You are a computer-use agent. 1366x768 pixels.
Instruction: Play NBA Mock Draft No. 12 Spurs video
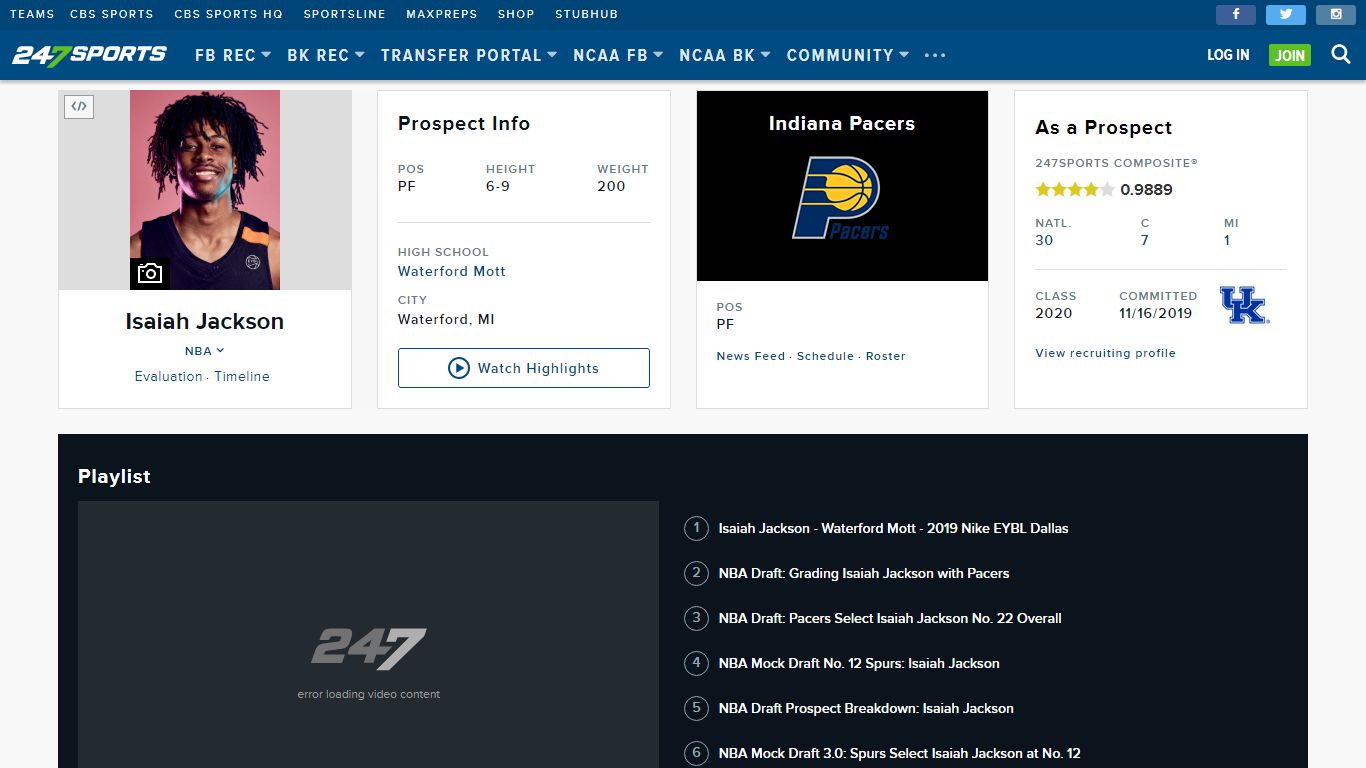coord(859,663)
